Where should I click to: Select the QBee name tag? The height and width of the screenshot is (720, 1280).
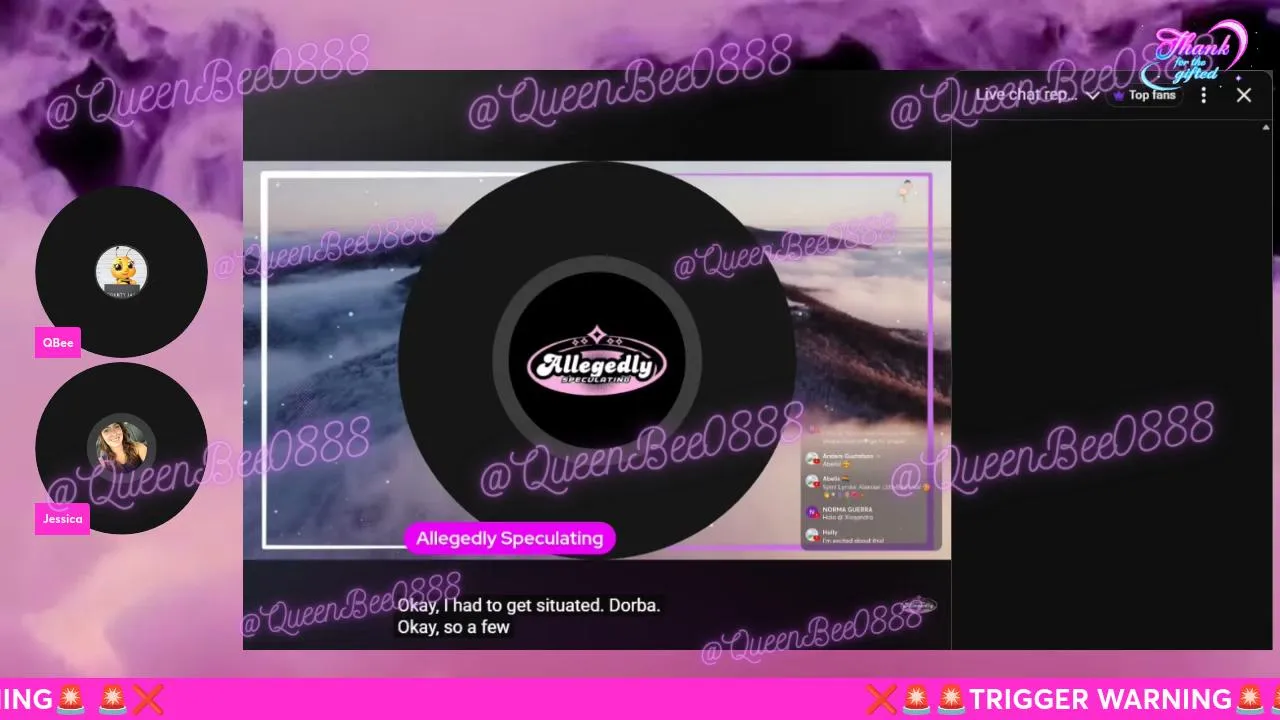click(58, 342)
